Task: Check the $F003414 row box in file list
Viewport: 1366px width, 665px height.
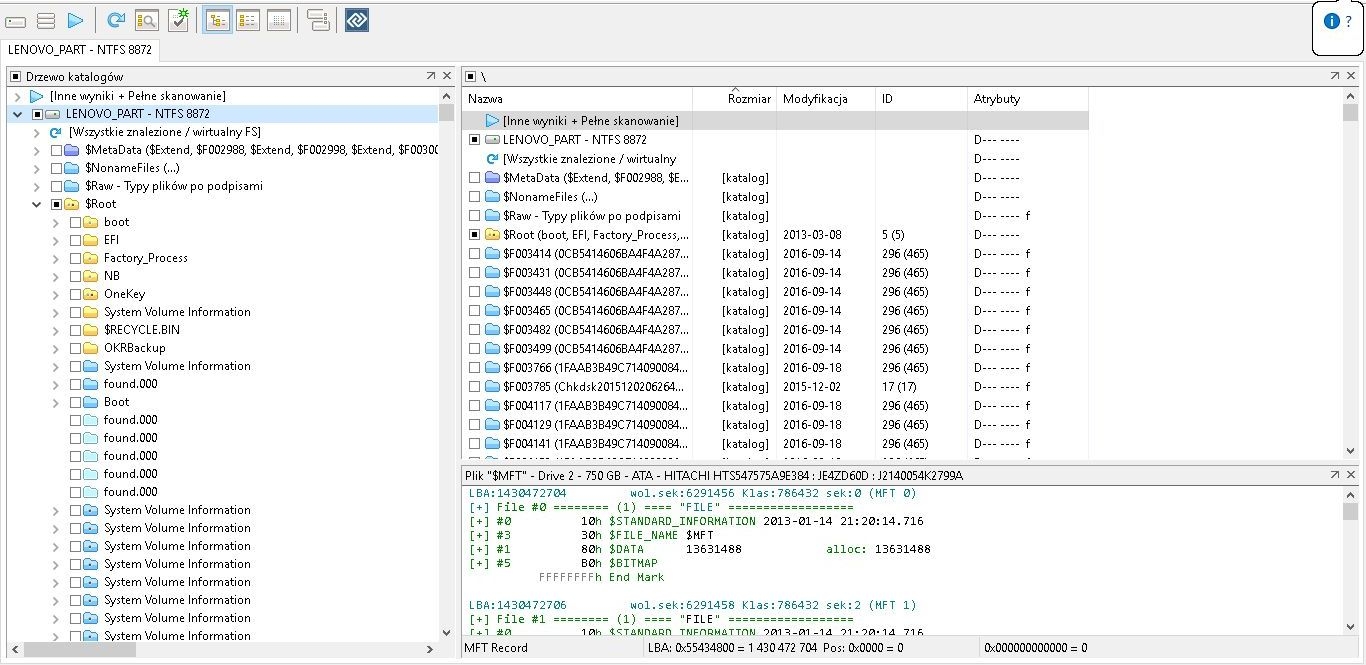Action: 475,254
